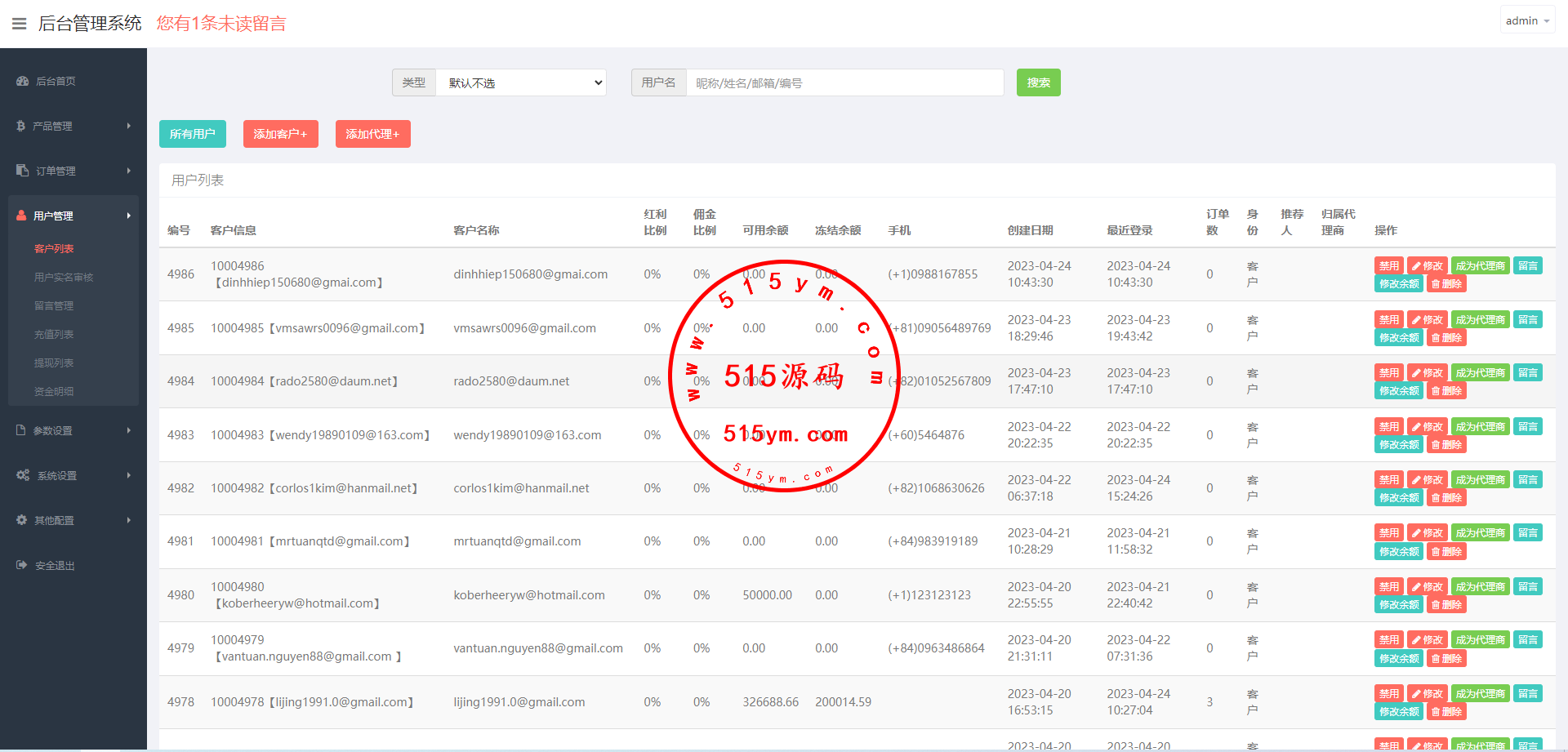Click the gear icon beside 其他配置

[21, 520]
